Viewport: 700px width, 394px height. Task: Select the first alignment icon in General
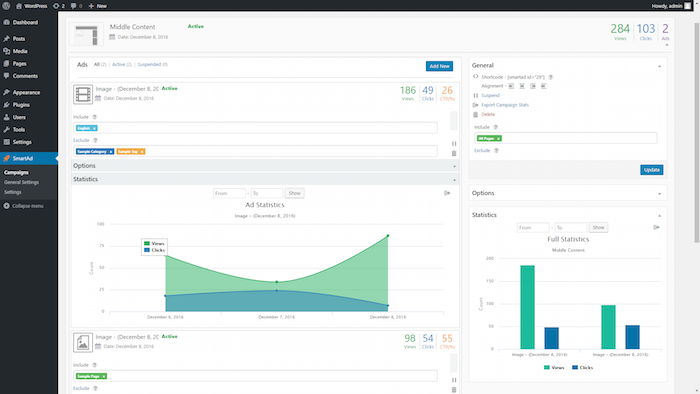(x=511, y=86)
